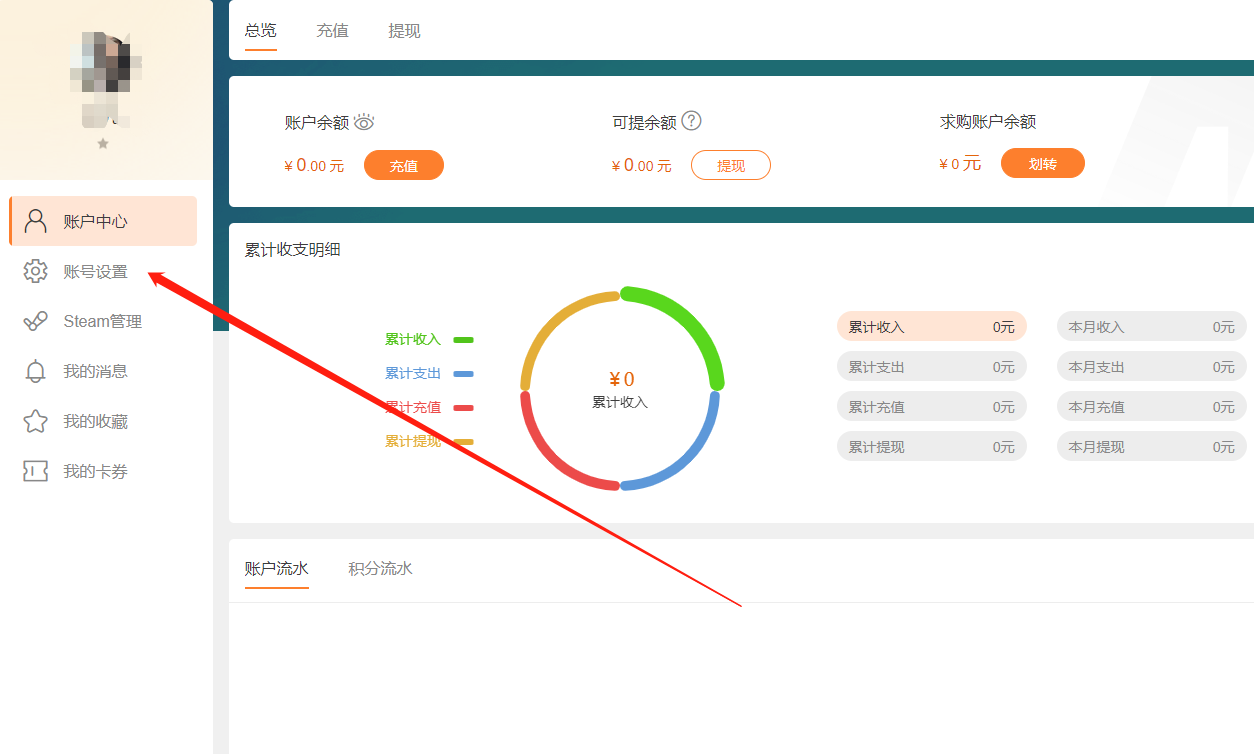
Task: Open the 提现 tab at the top
Action: 404,31
